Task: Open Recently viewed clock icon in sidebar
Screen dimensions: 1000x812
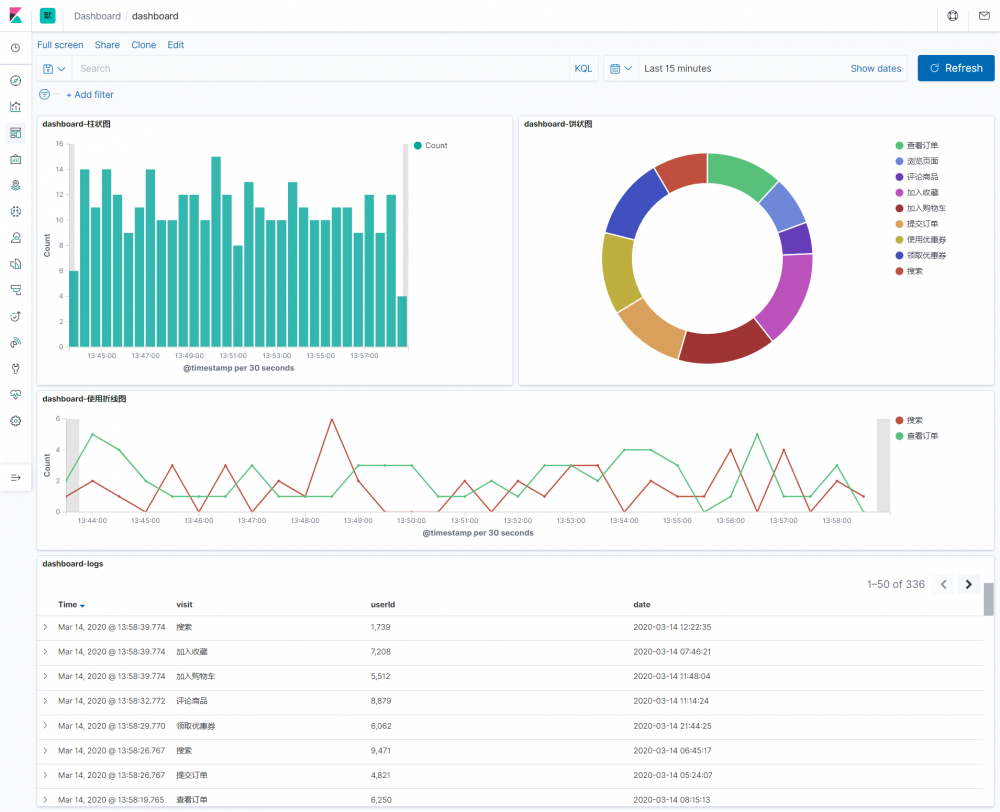Action: click(x=15, y=48)
